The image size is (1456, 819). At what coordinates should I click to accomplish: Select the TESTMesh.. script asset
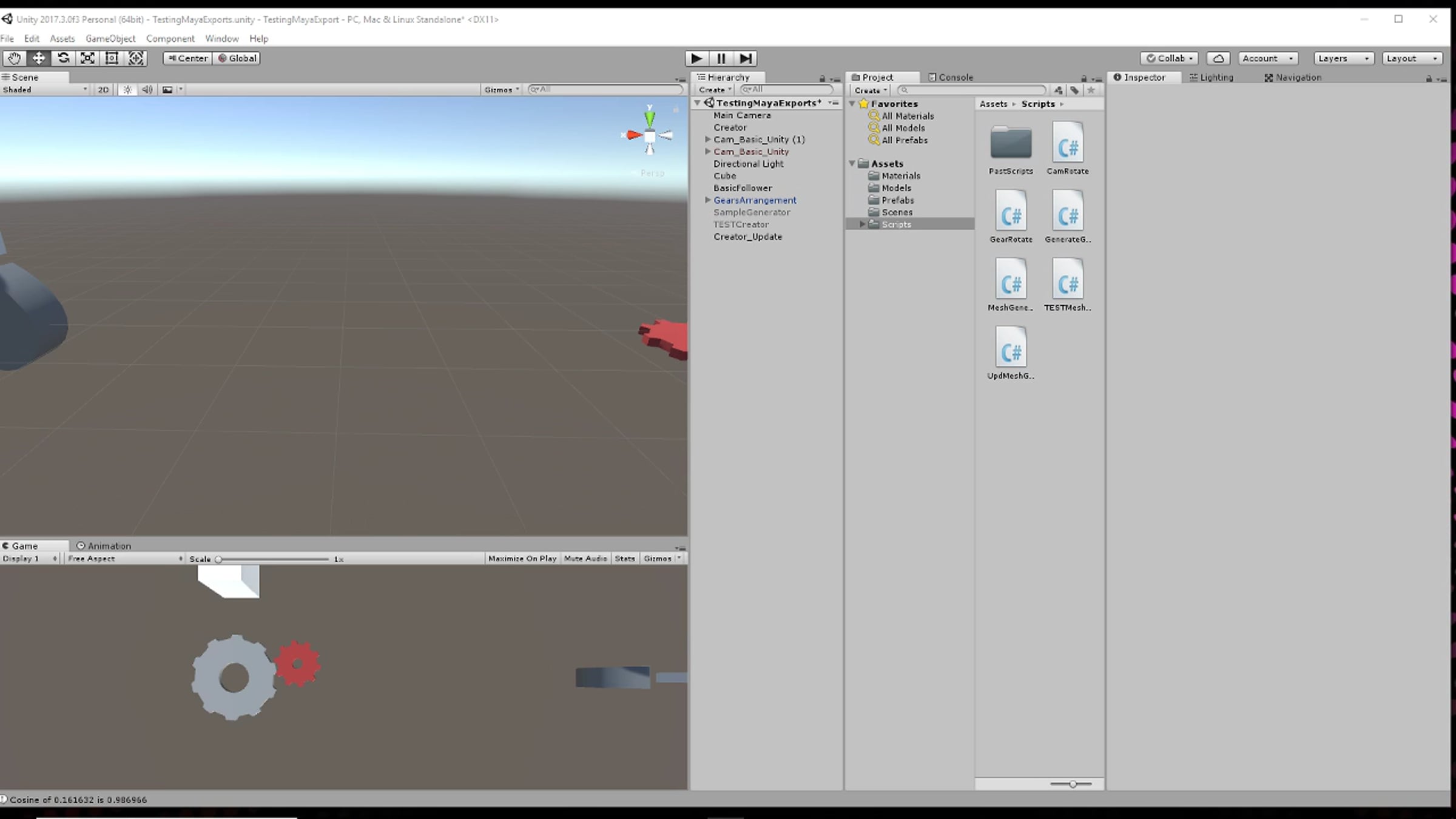pyautogui.click(x=1068, y=285)
